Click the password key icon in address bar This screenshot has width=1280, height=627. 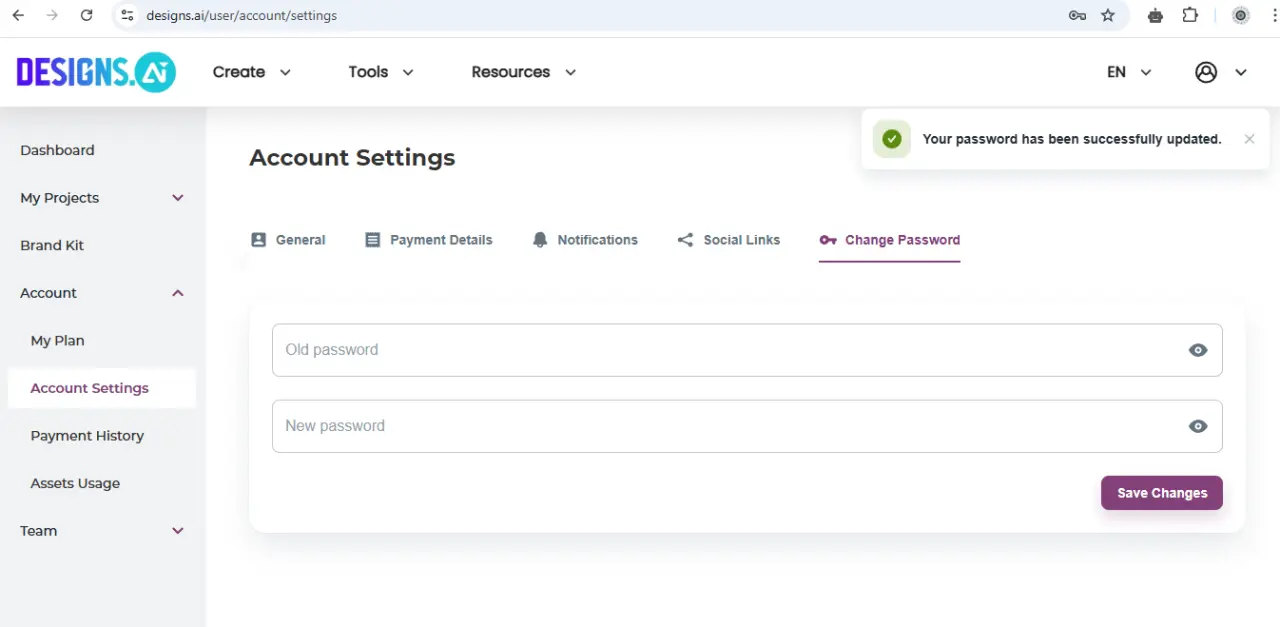1077,15
